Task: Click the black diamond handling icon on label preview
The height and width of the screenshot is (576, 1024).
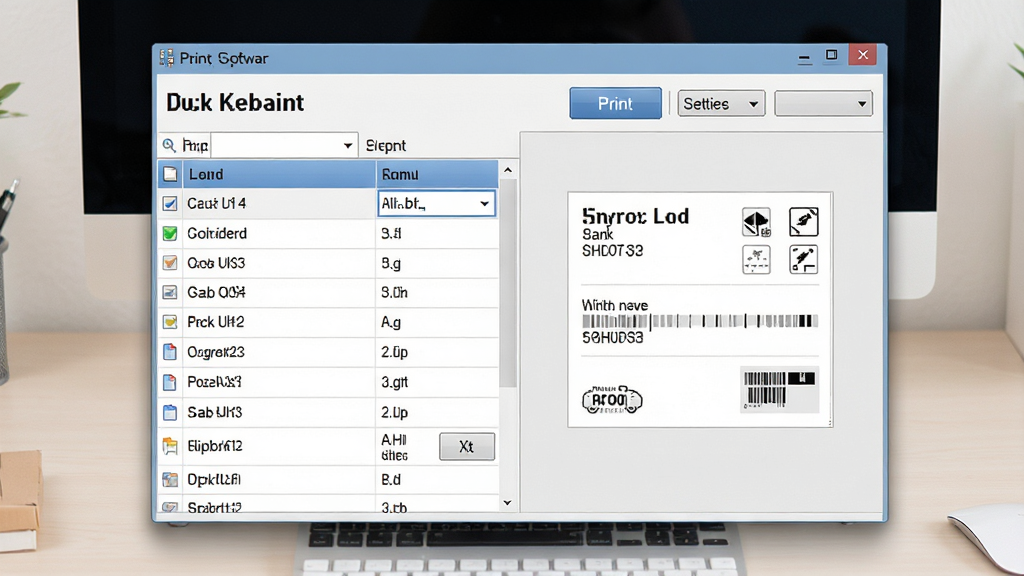Action: pyautogui.click(x=756, y=222)
